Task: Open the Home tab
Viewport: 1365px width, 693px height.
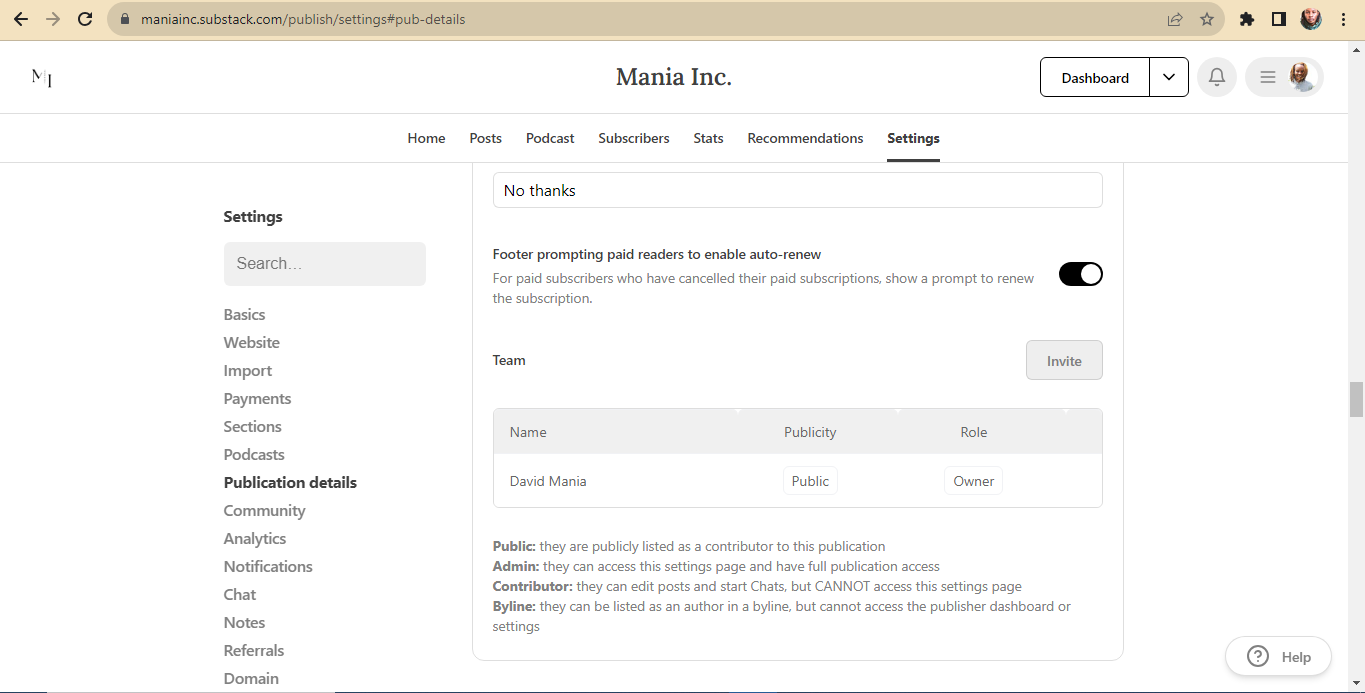Action: (x=426, y=138)
